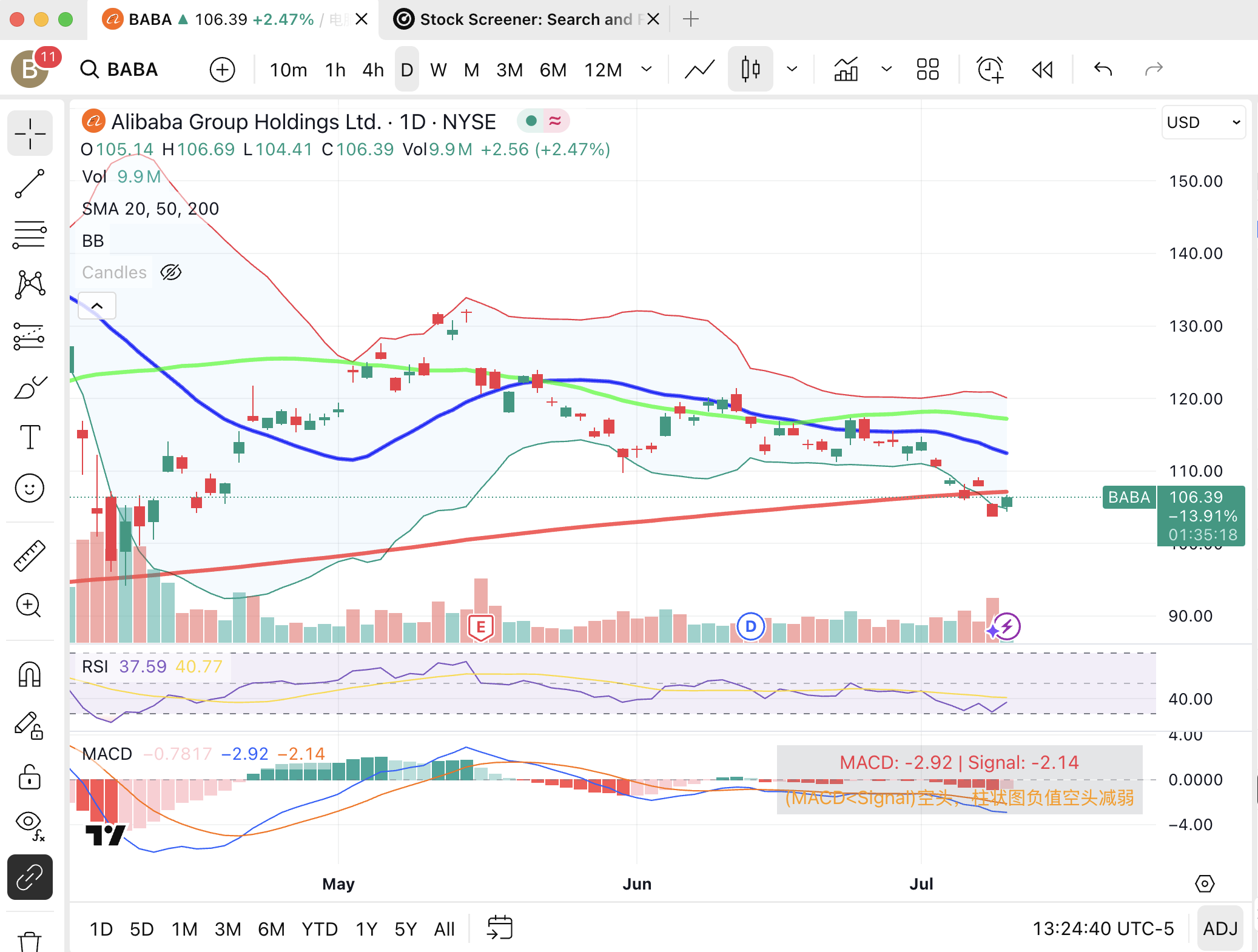Start bar replay rewind icon
Viewport: 1258px width, 952px height.
[1043, 70]
